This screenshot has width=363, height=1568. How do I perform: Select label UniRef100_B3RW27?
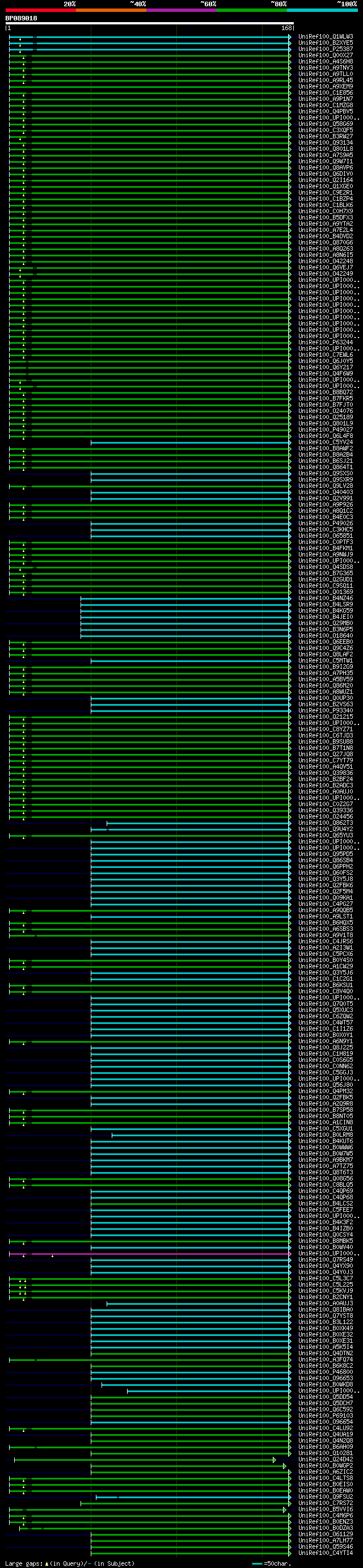[x=325, y=136]
